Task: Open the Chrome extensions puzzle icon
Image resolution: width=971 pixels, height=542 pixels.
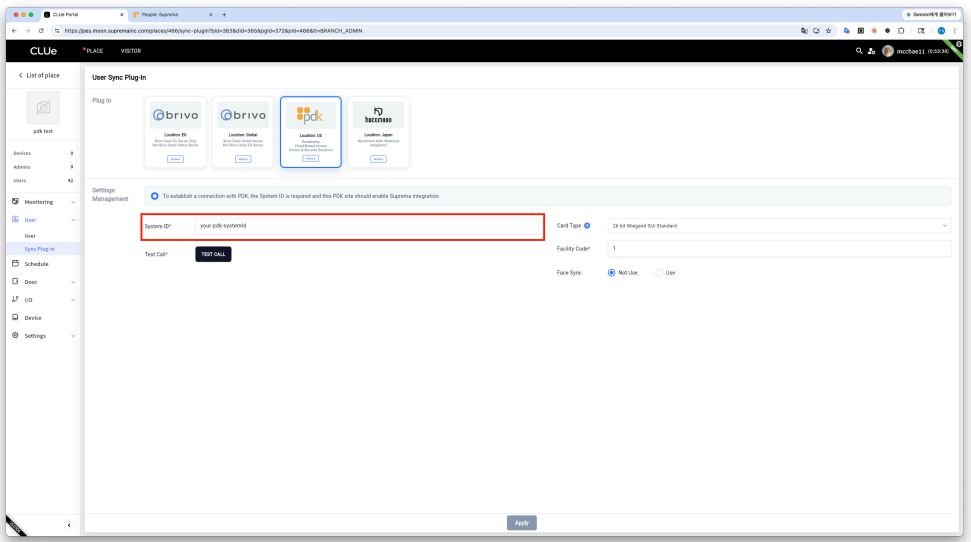Action: 901,30
